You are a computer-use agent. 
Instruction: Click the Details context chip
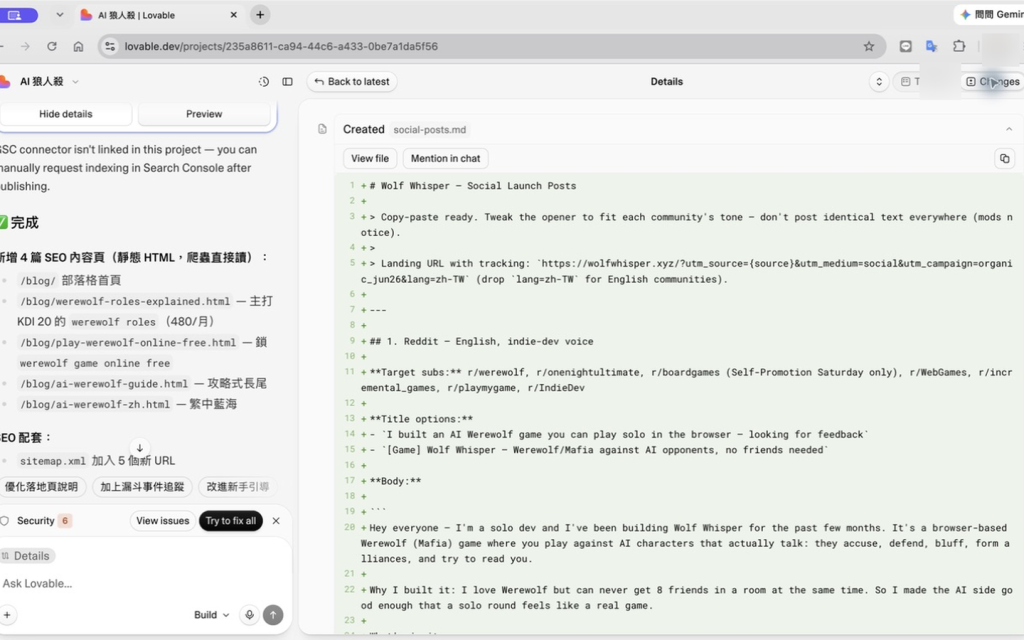27,556
